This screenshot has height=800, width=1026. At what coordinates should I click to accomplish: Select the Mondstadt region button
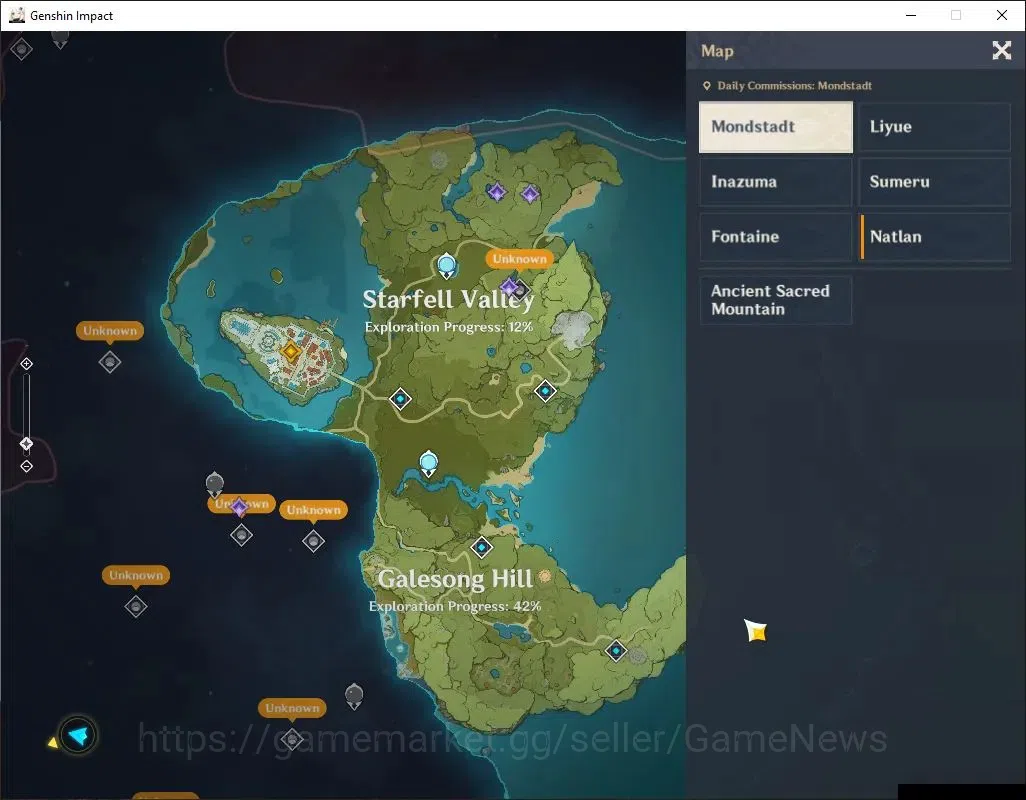[775, 127]
